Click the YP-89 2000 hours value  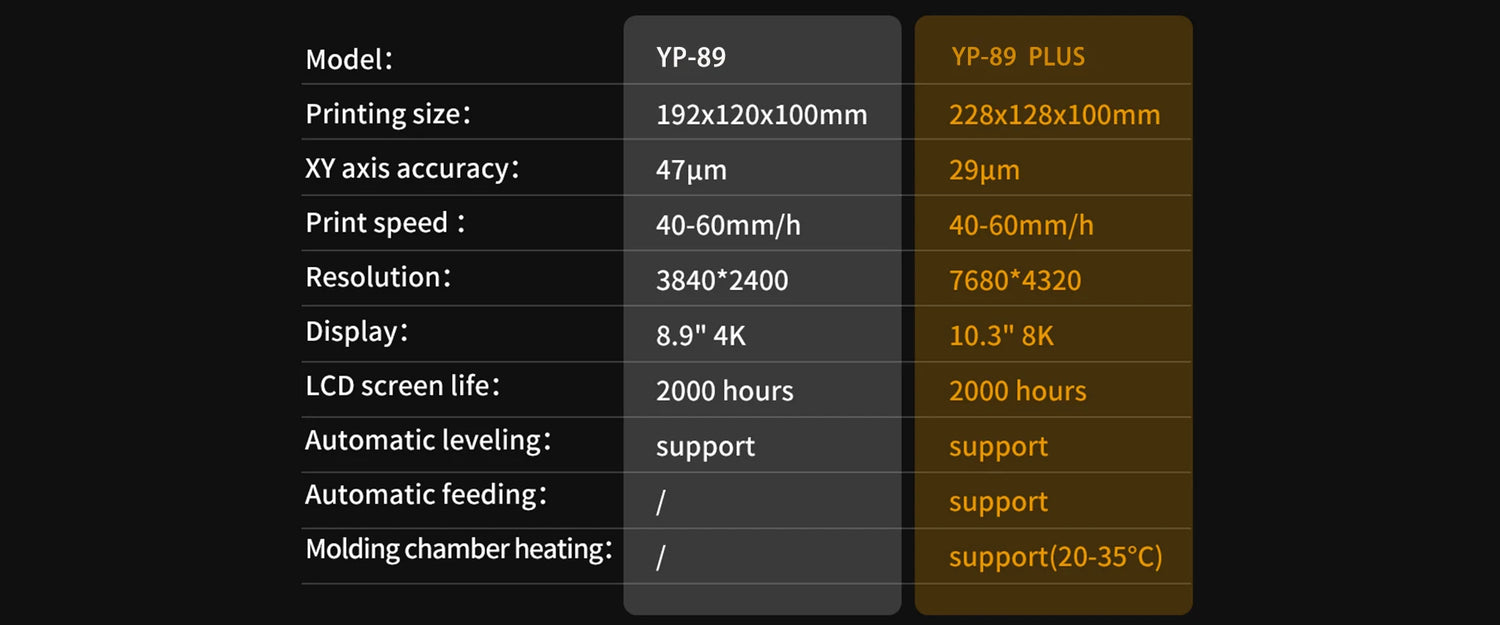click(x=724, y=391)
